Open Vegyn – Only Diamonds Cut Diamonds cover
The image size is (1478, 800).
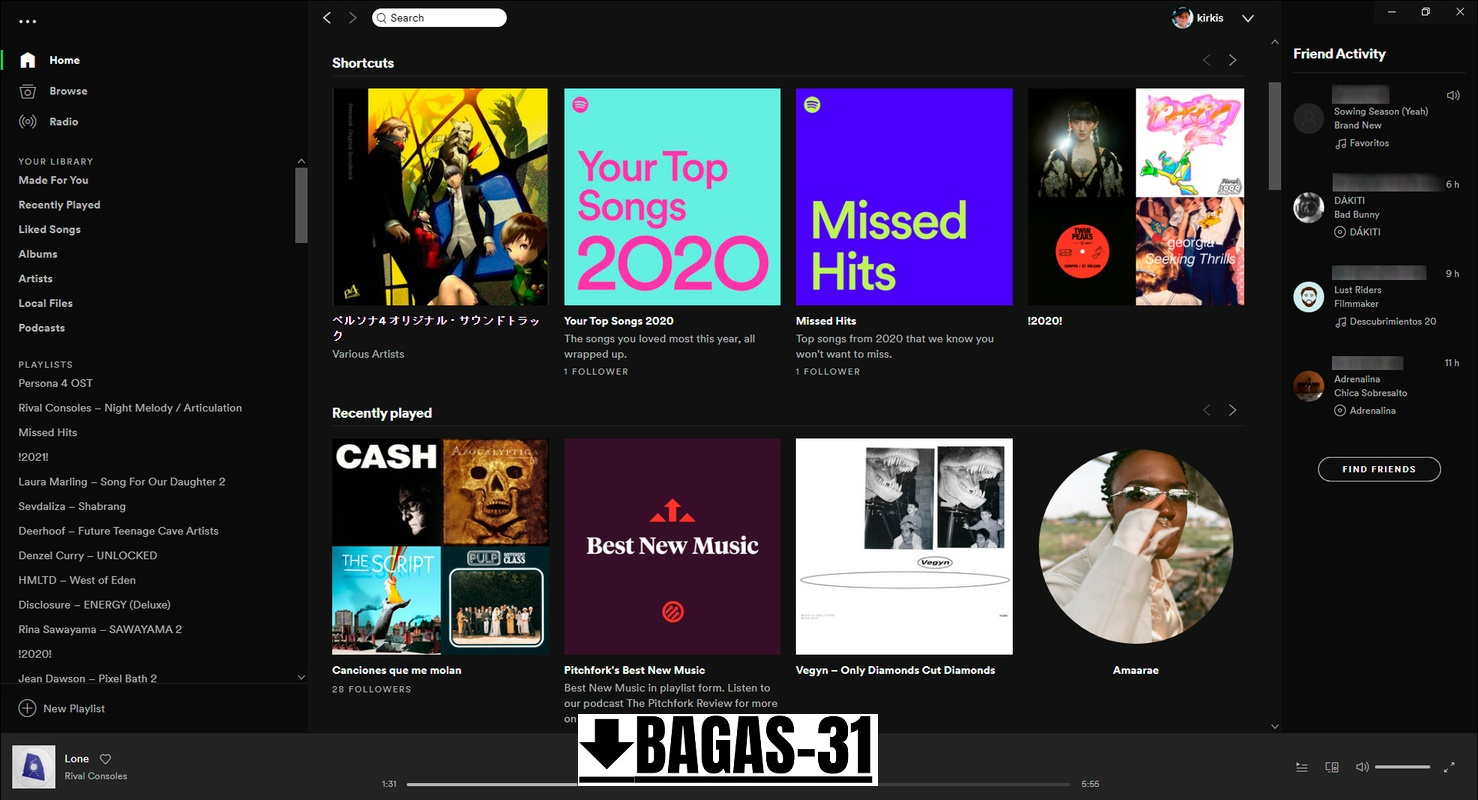(x=904, y=547)
